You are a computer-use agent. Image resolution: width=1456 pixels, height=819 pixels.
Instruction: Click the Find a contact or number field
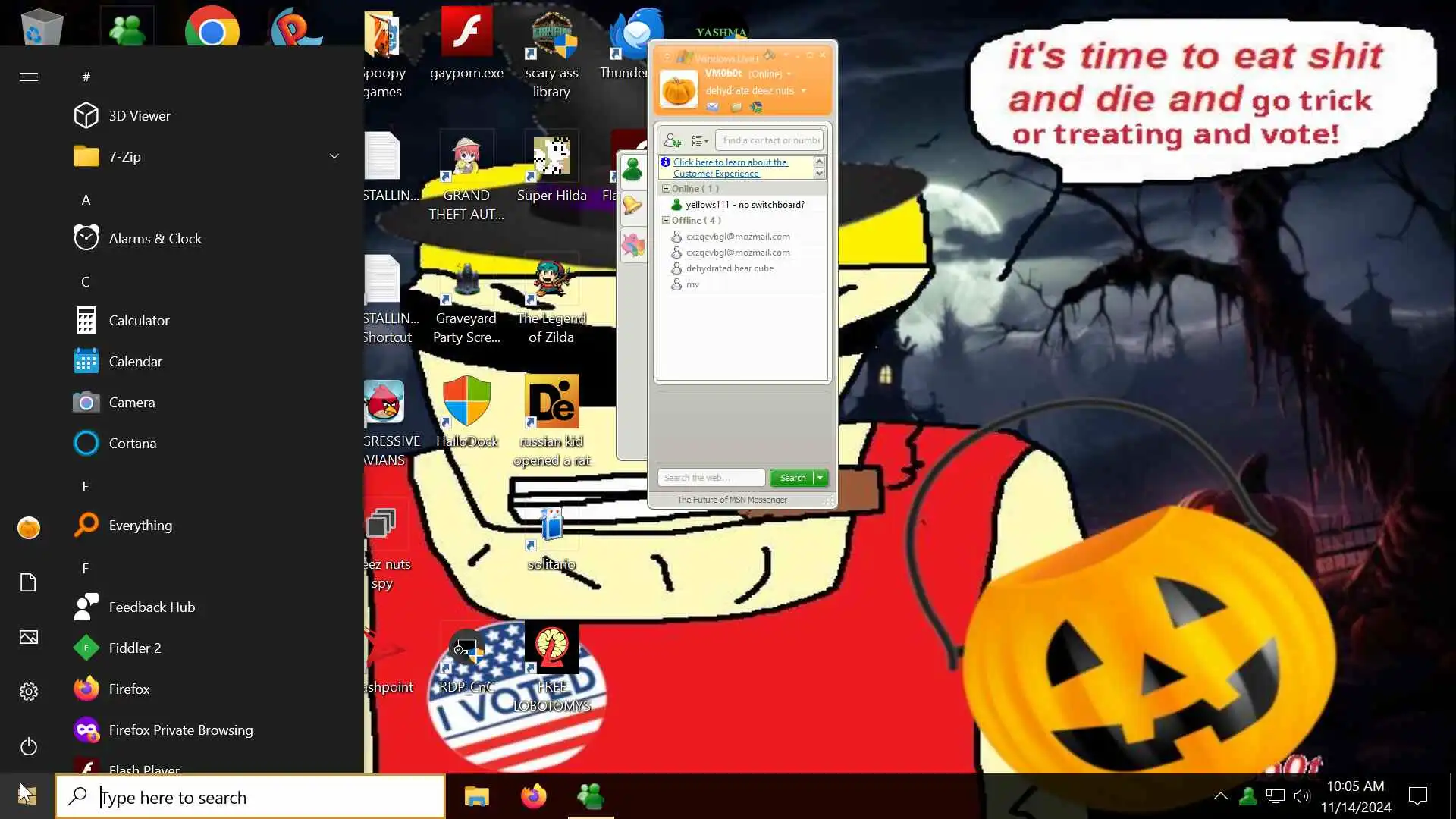pos(769,140)
